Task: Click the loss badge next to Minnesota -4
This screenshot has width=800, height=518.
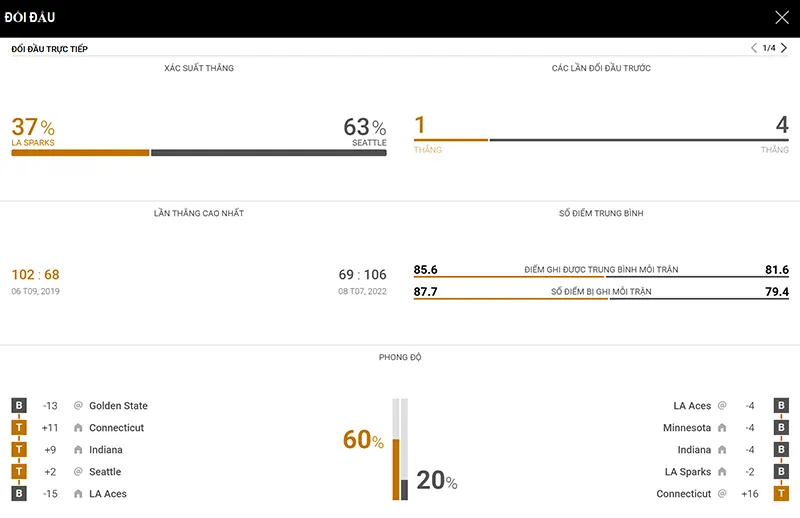Action: coord(782,428)
